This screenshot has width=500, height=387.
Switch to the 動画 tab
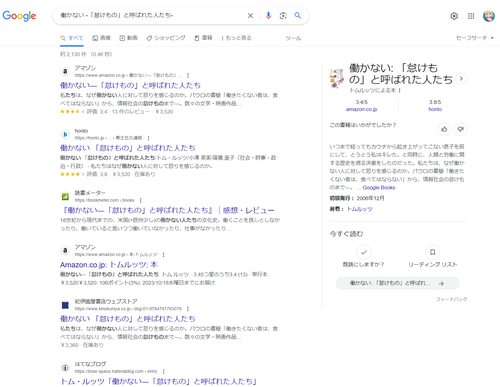coord(129,38)
